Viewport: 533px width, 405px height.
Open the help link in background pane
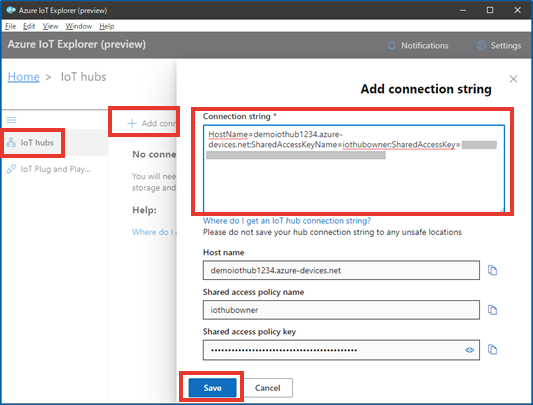[154, 232]
